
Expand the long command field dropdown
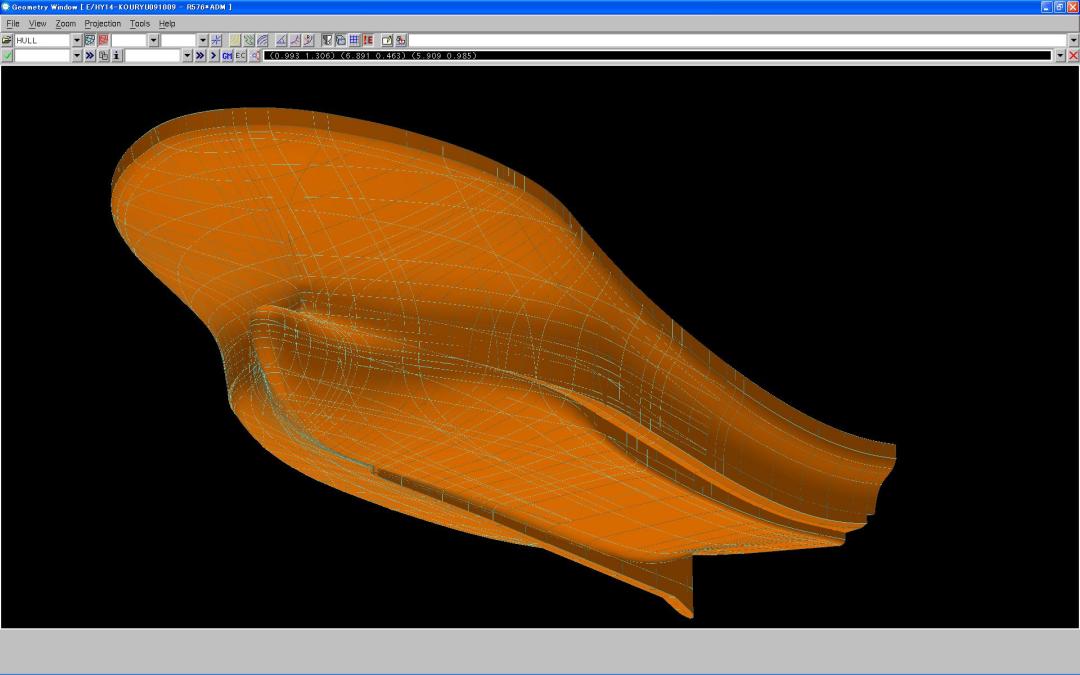(1073, 40)
